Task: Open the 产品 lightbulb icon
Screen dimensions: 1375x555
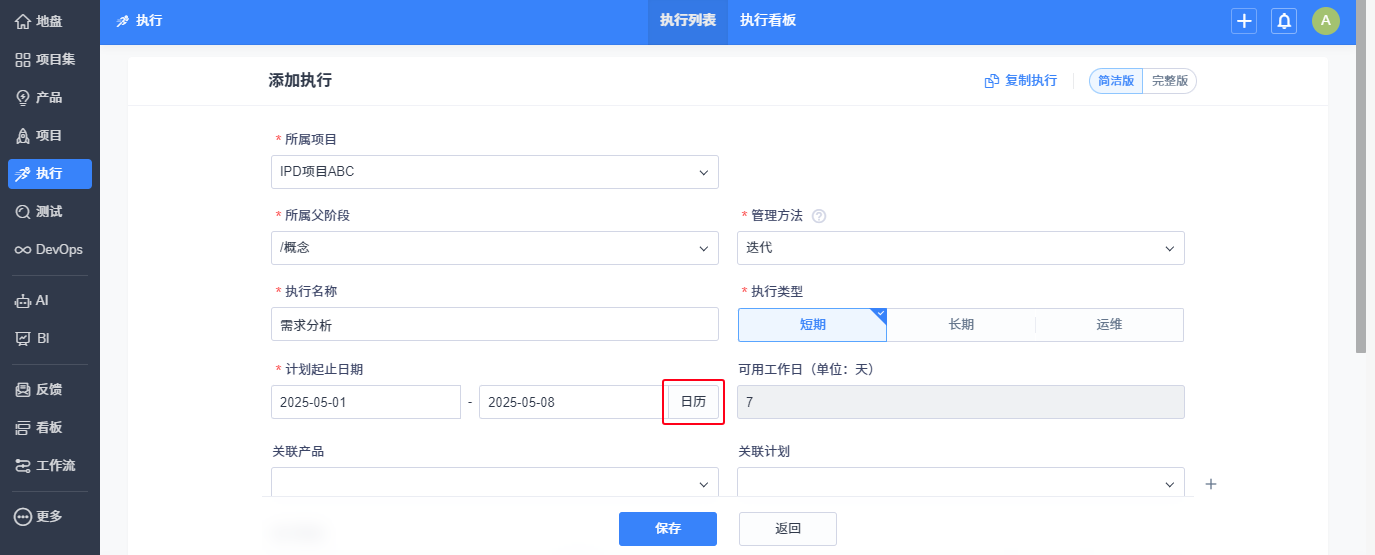Action: tap(23, 98)
